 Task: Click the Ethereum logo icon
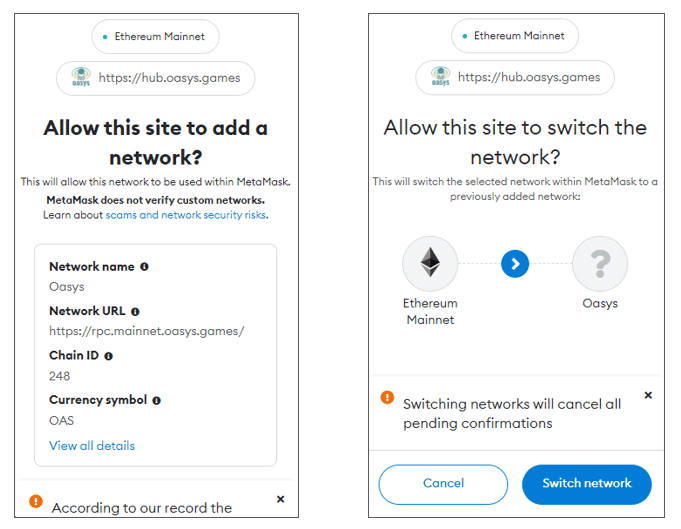tap(430, 264)
